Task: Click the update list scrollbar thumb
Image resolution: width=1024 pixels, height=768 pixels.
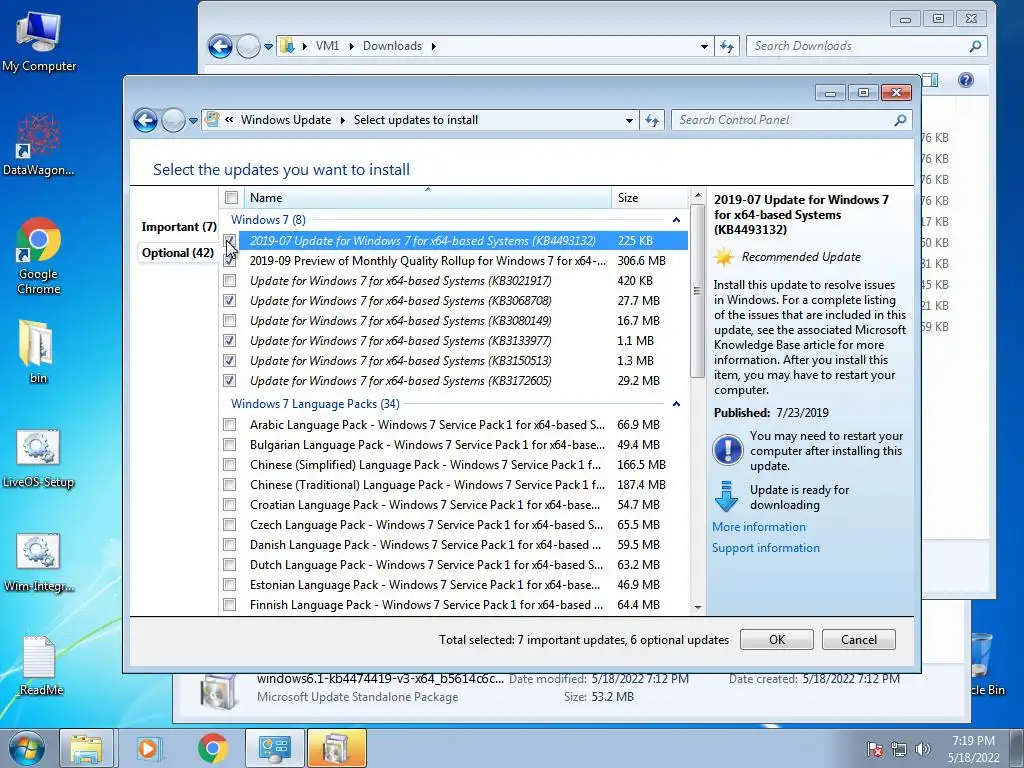Action: click(x=697, y=291)
